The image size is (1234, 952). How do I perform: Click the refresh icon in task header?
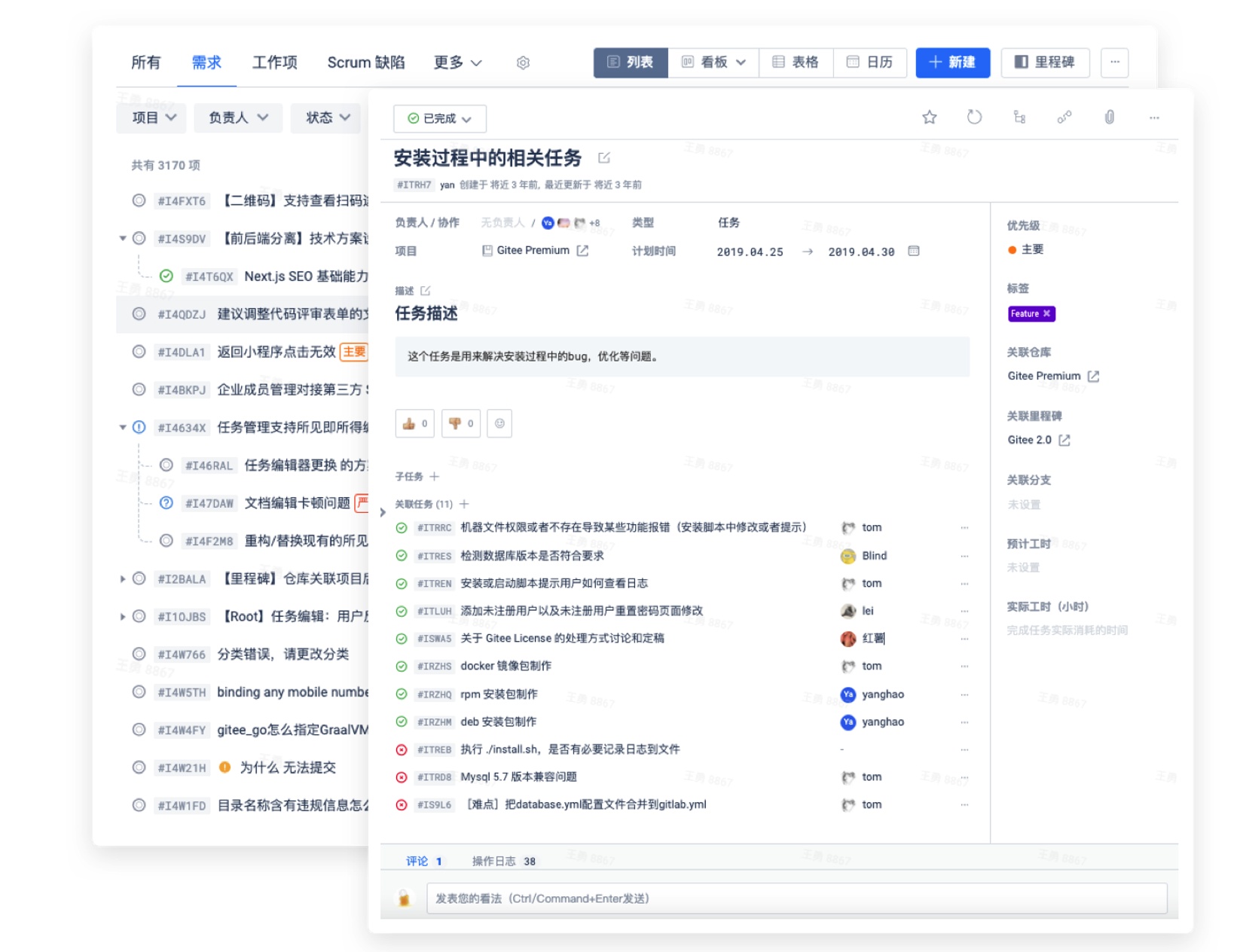pyautogui.click(x=974, y=117)
